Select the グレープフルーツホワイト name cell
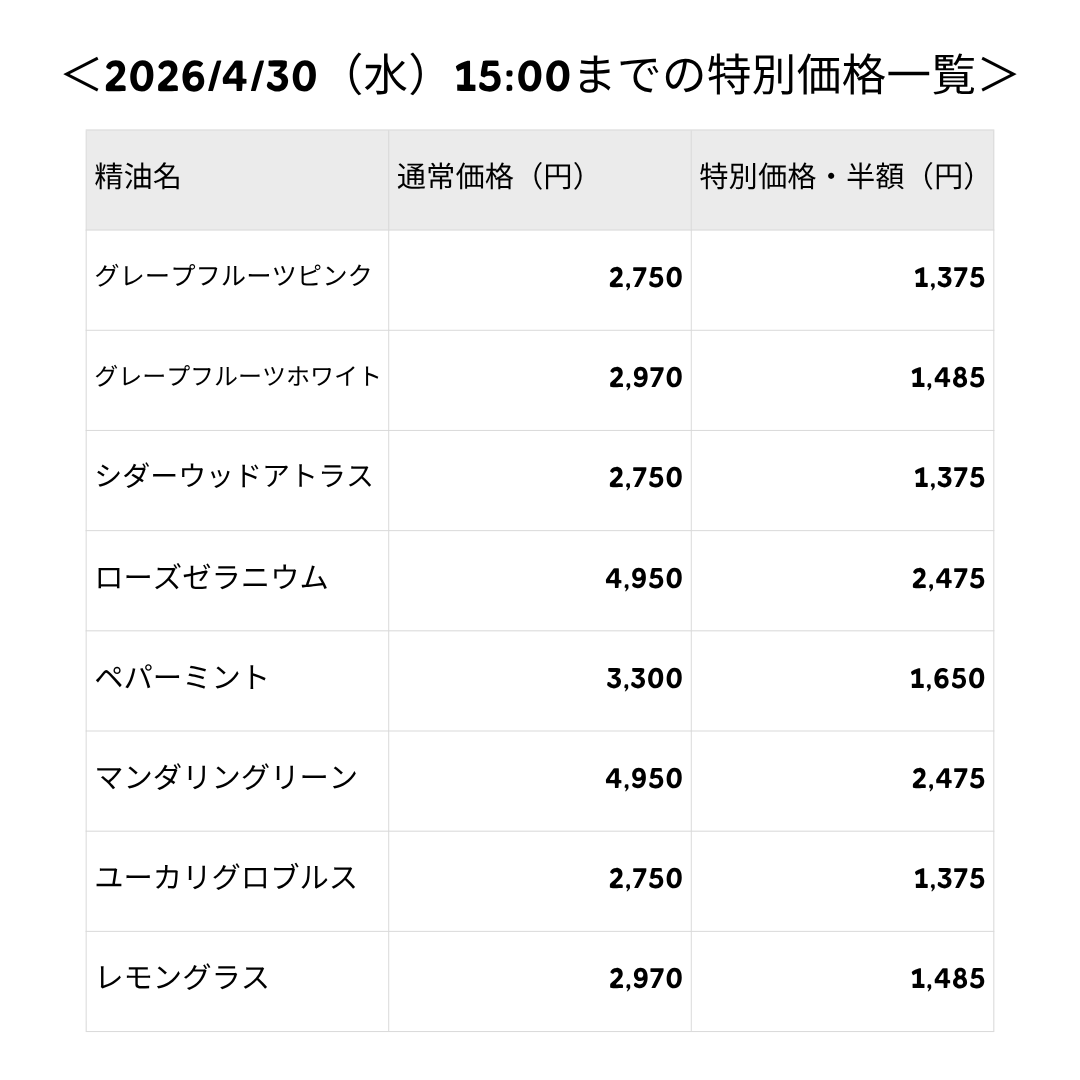This screenshot has height=1080, width=1080. coord(238,377)
